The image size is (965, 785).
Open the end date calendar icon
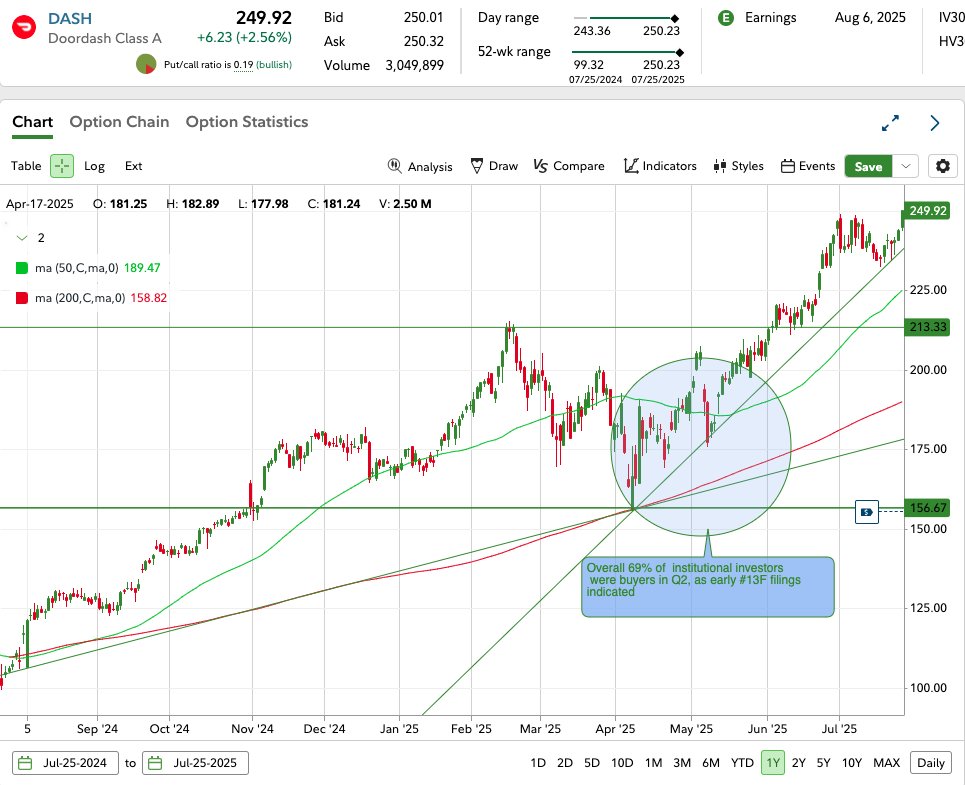coord(155,763)
